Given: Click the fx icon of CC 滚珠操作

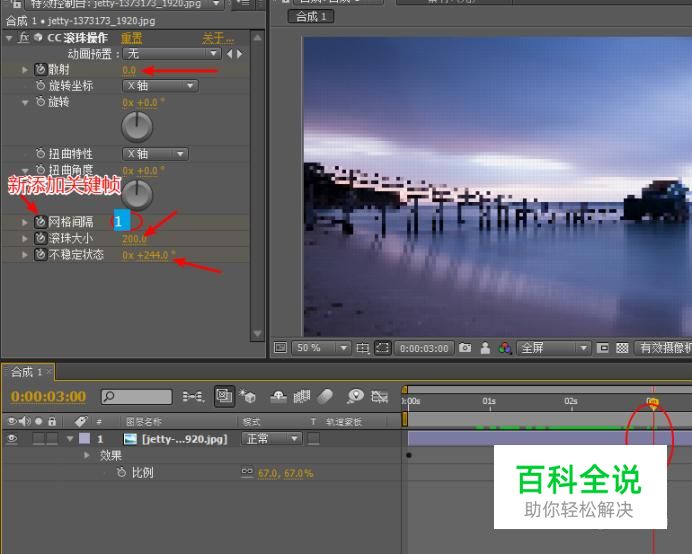Looking at the screenshot, I should pyautogui.click(x=24, y=38).
